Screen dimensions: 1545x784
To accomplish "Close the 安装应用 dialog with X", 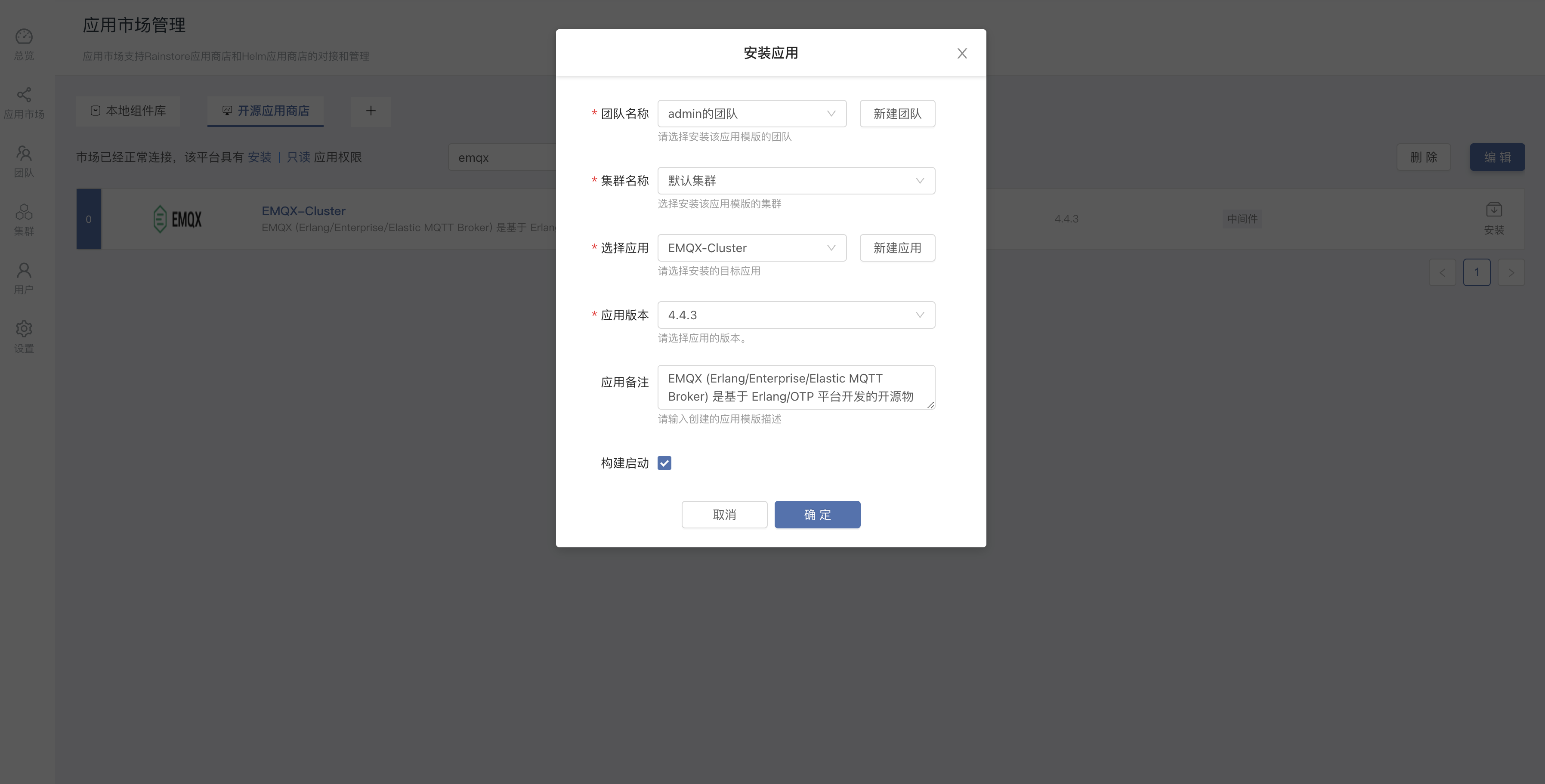I will (962, 53).
